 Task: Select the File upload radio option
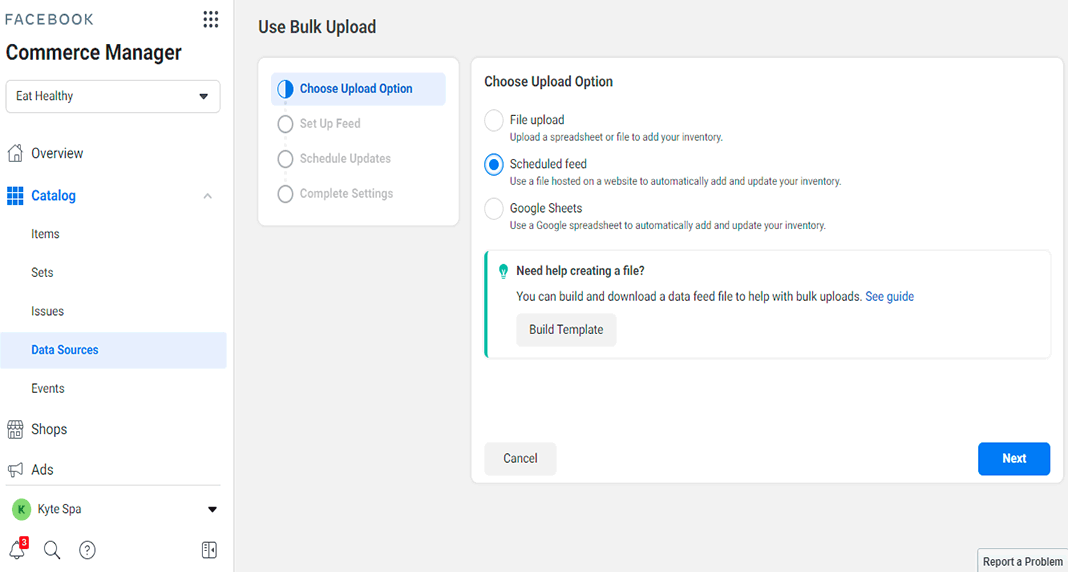(494, 121)
